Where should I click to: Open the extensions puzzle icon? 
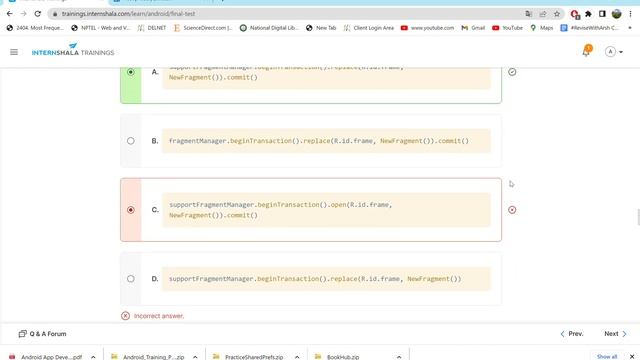[x=588, y=14]
